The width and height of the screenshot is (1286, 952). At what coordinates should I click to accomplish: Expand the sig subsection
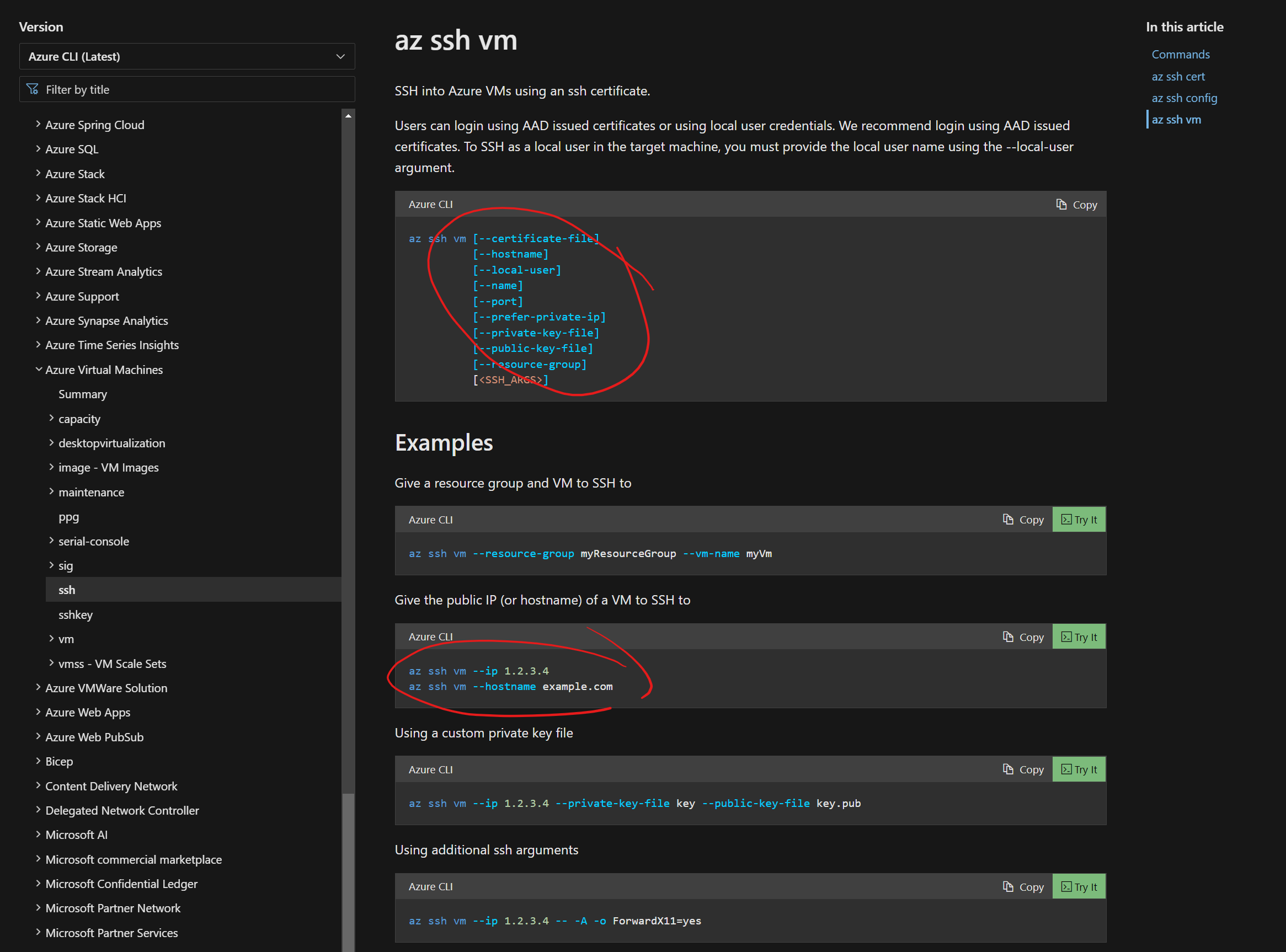click(51, 565)
